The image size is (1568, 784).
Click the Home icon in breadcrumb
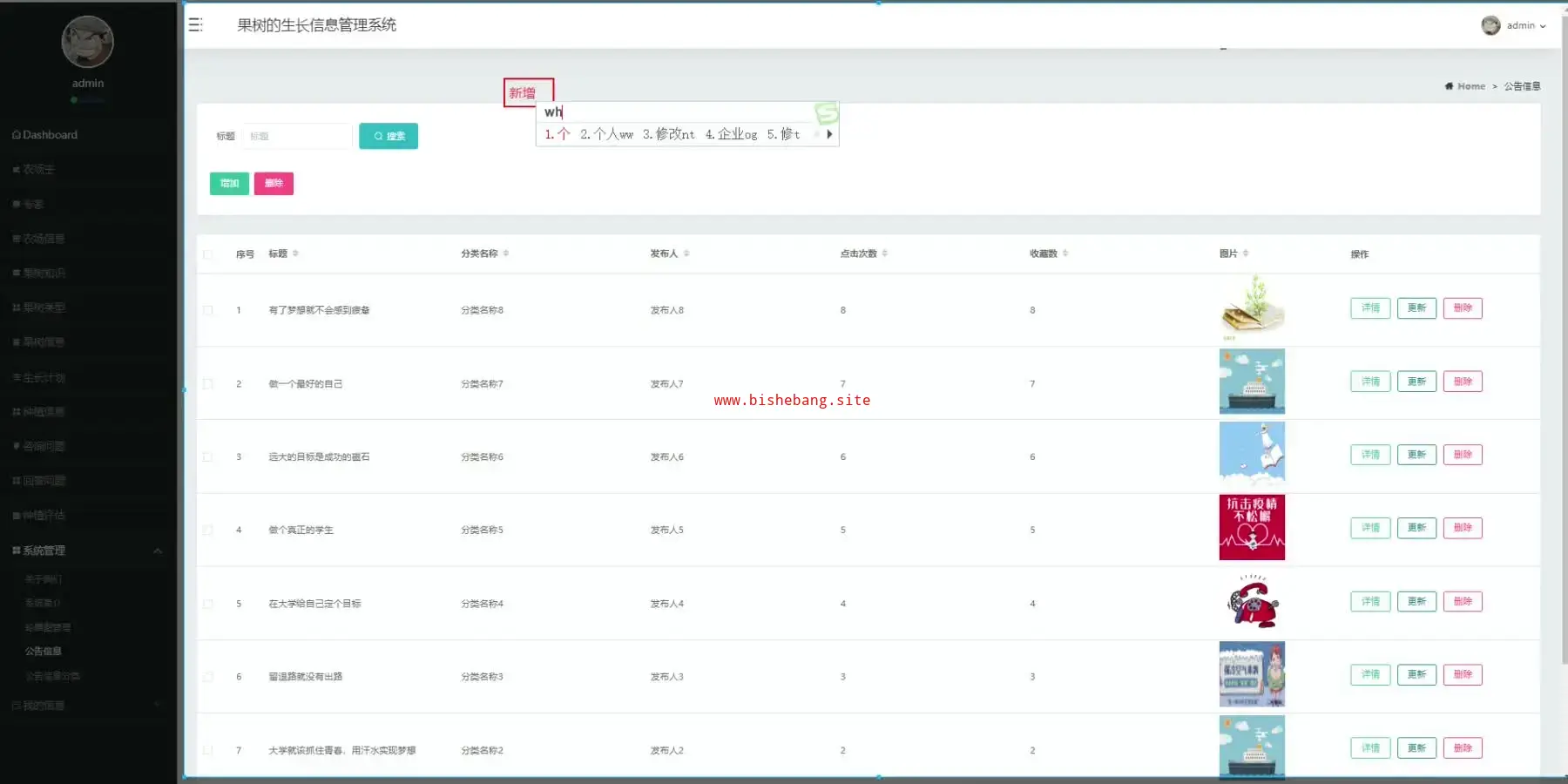(1449, 86)
